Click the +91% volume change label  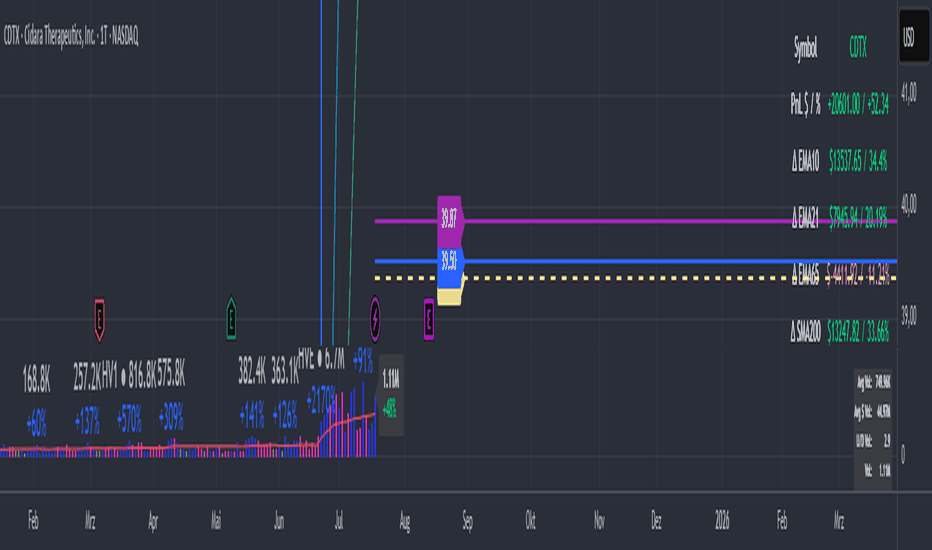coord(363,360)
